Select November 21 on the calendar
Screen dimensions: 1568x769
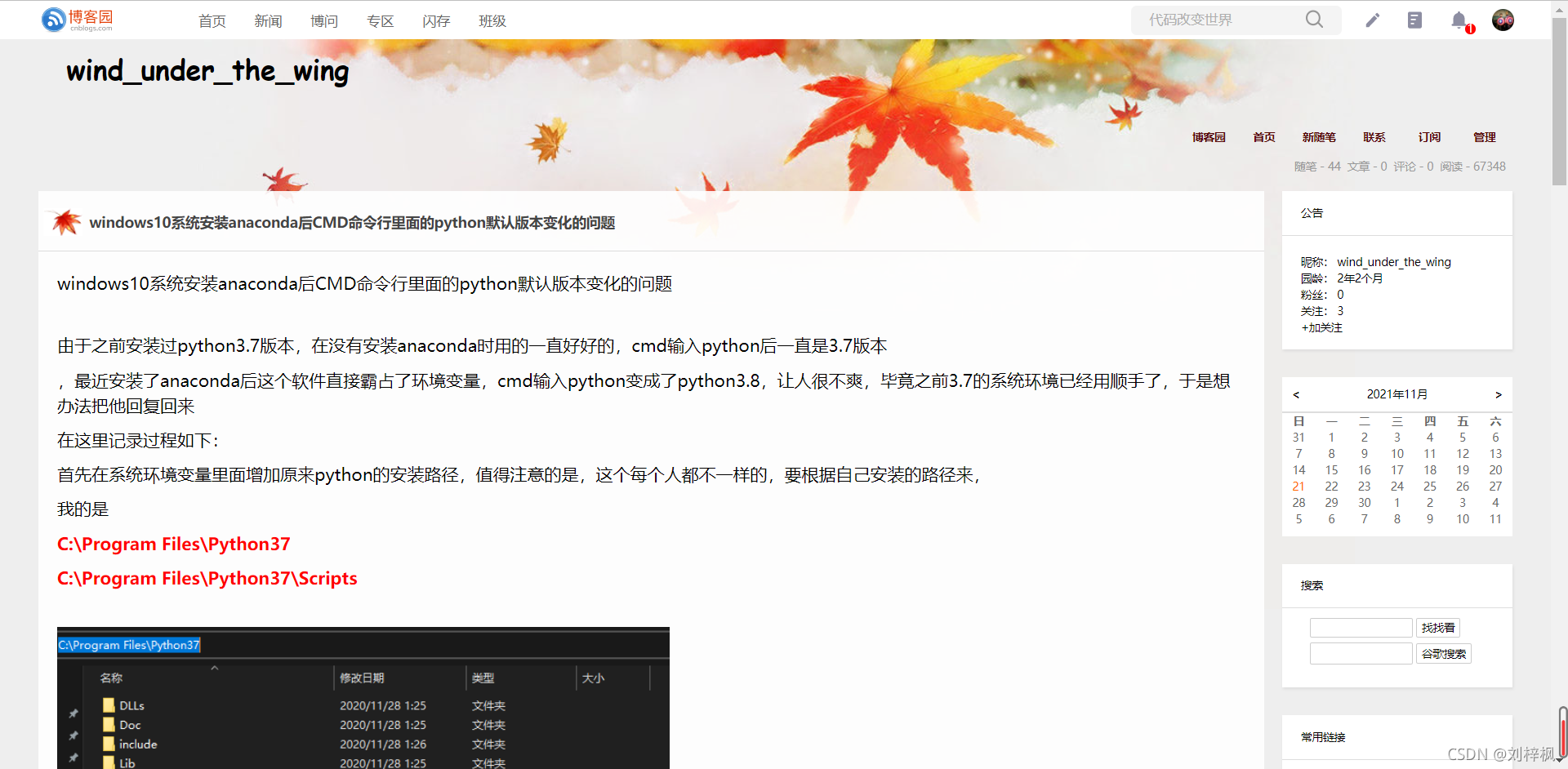click(x=1298, y=486)
